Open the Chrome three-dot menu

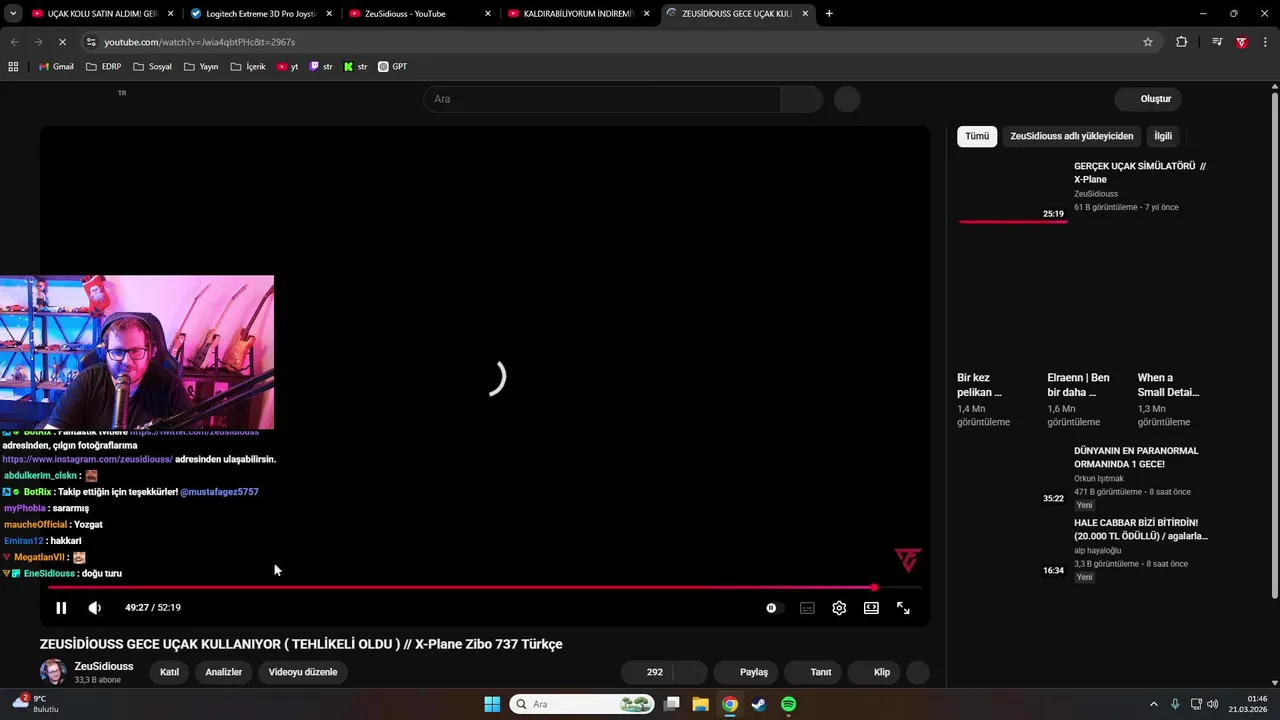[1265, 42]
